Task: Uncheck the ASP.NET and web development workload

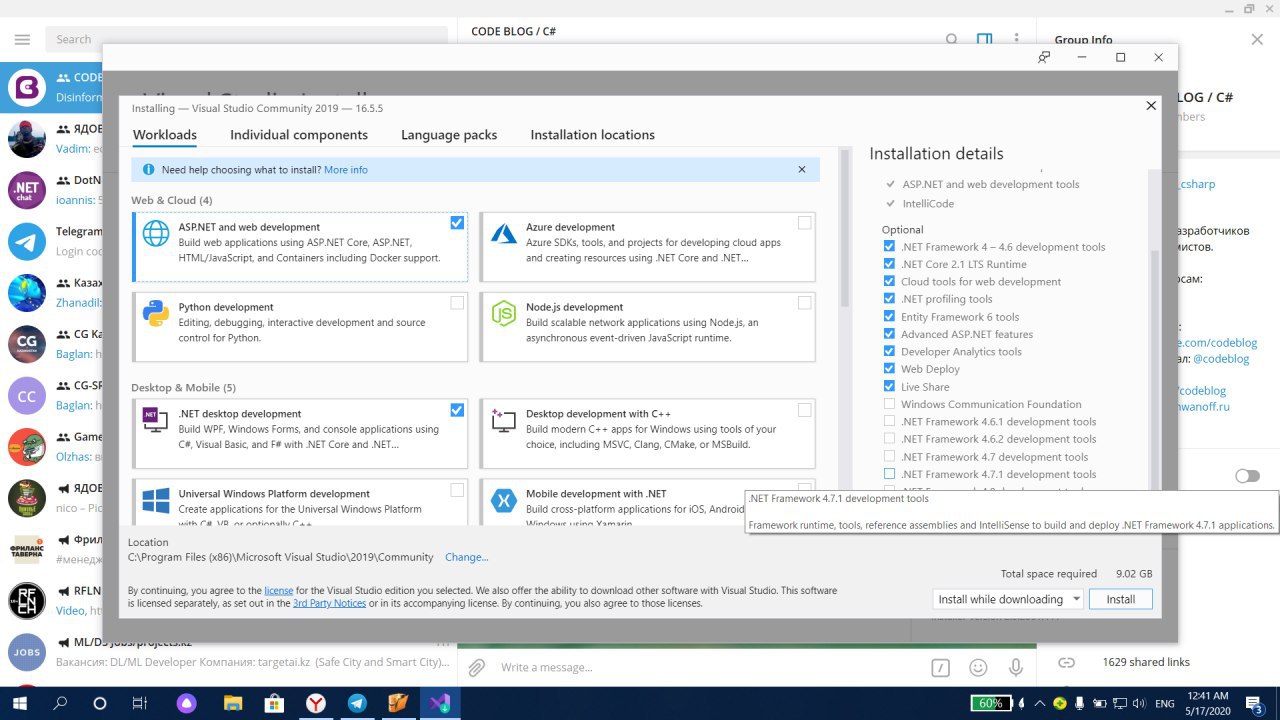Action: click(457, 223)
